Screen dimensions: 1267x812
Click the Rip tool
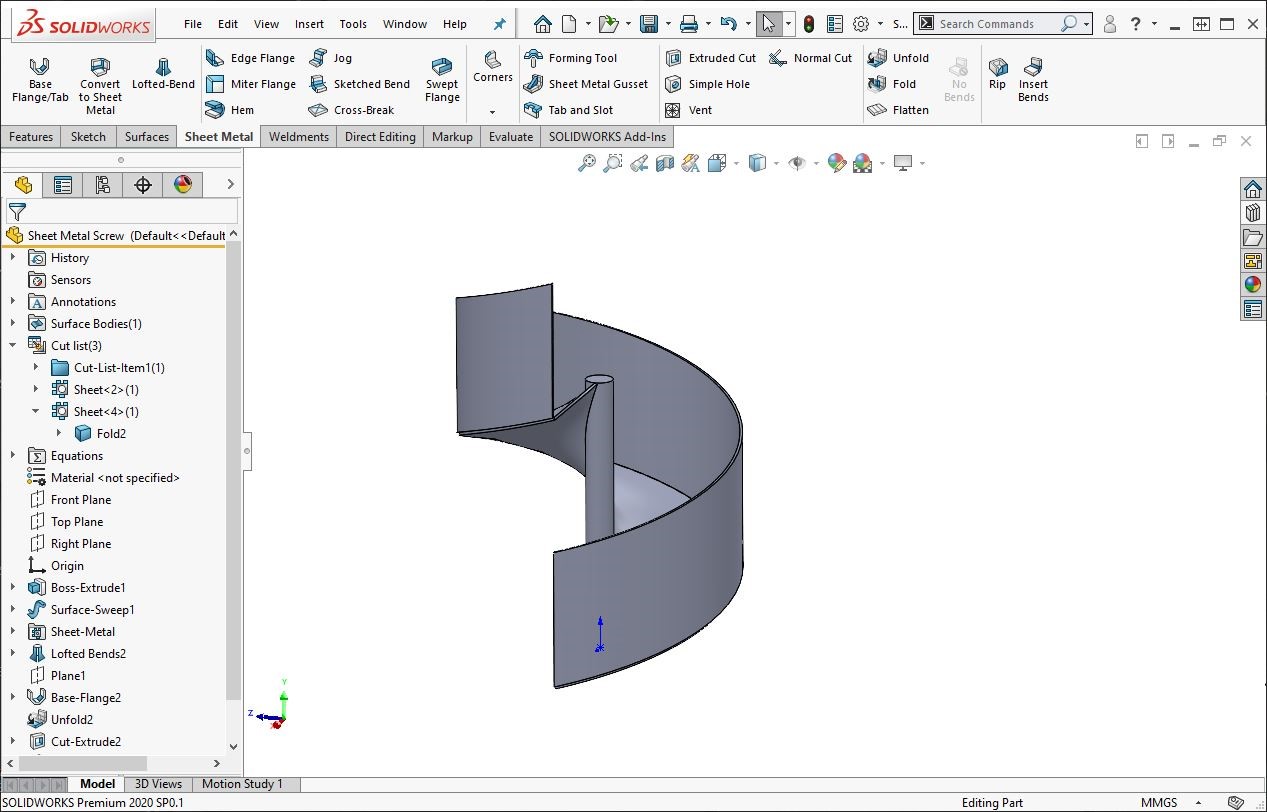coord(997,74)
